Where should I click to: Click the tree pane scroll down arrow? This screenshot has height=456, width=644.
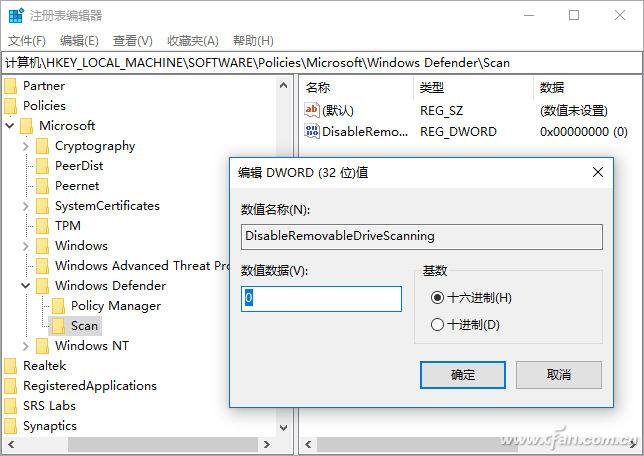pos(283,428)
